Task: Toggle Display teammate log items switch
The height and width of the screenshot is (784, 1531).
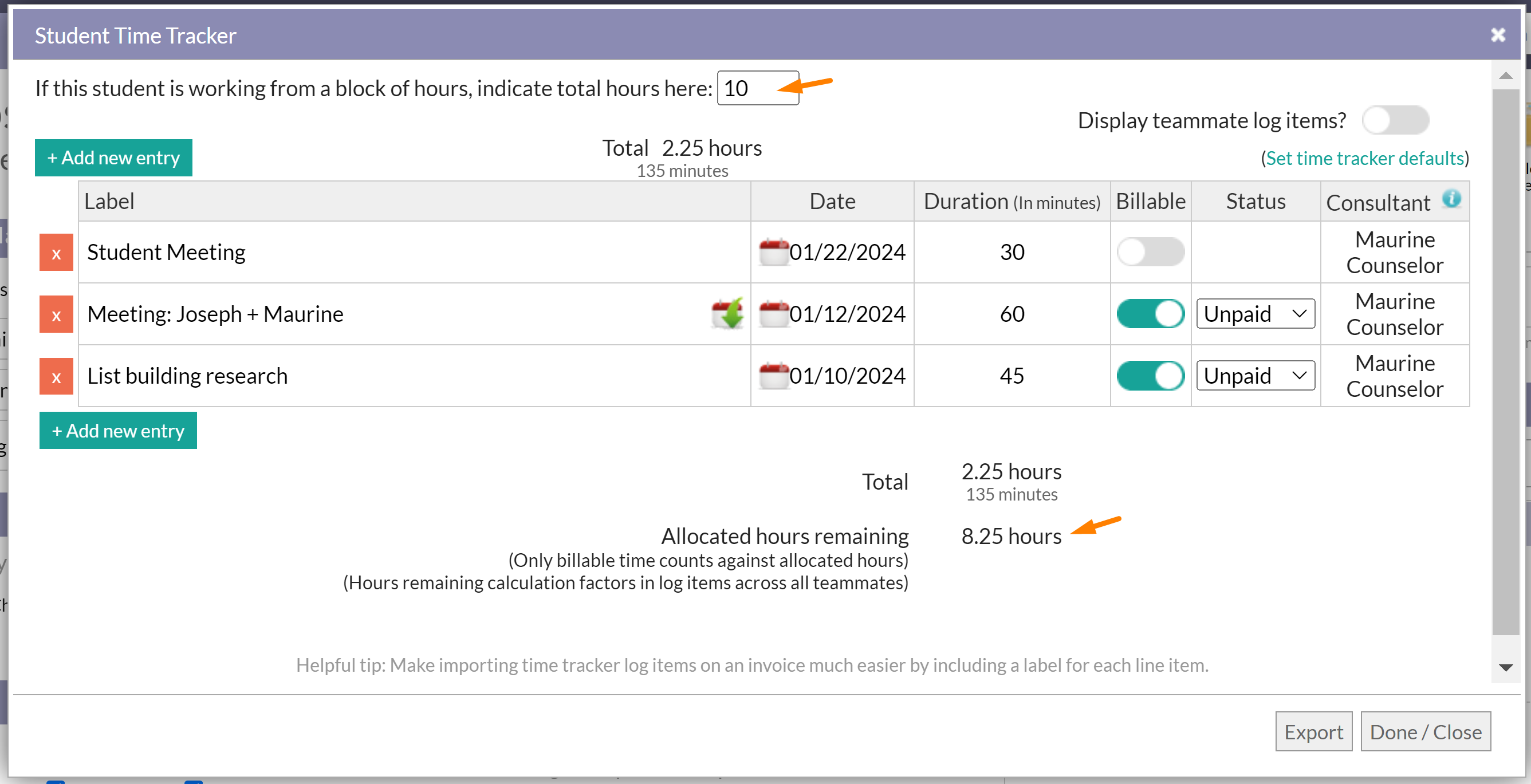Action: tap(1395, 121)
